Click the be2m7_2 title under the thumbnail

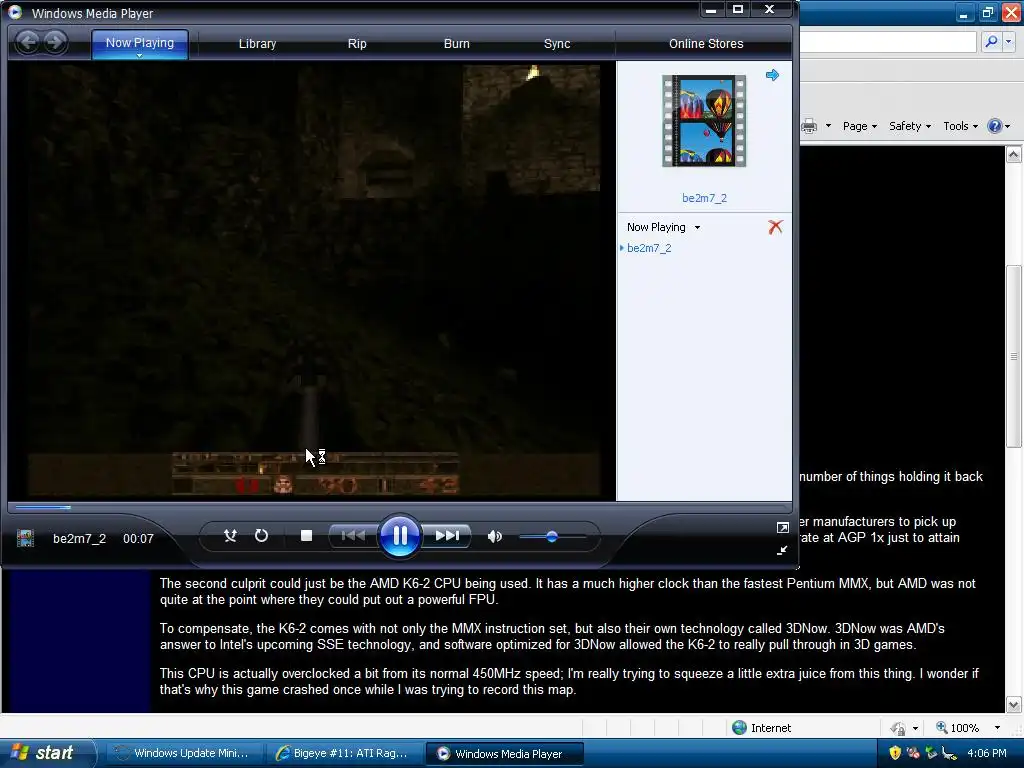[x=704, y=198]
